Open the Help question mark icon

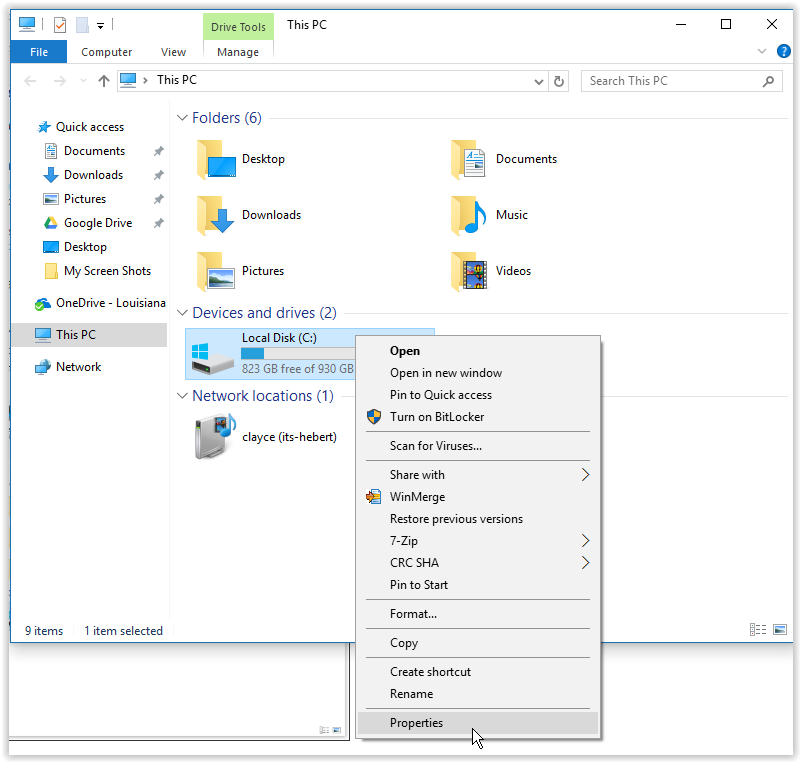click(x=783, y=51)
